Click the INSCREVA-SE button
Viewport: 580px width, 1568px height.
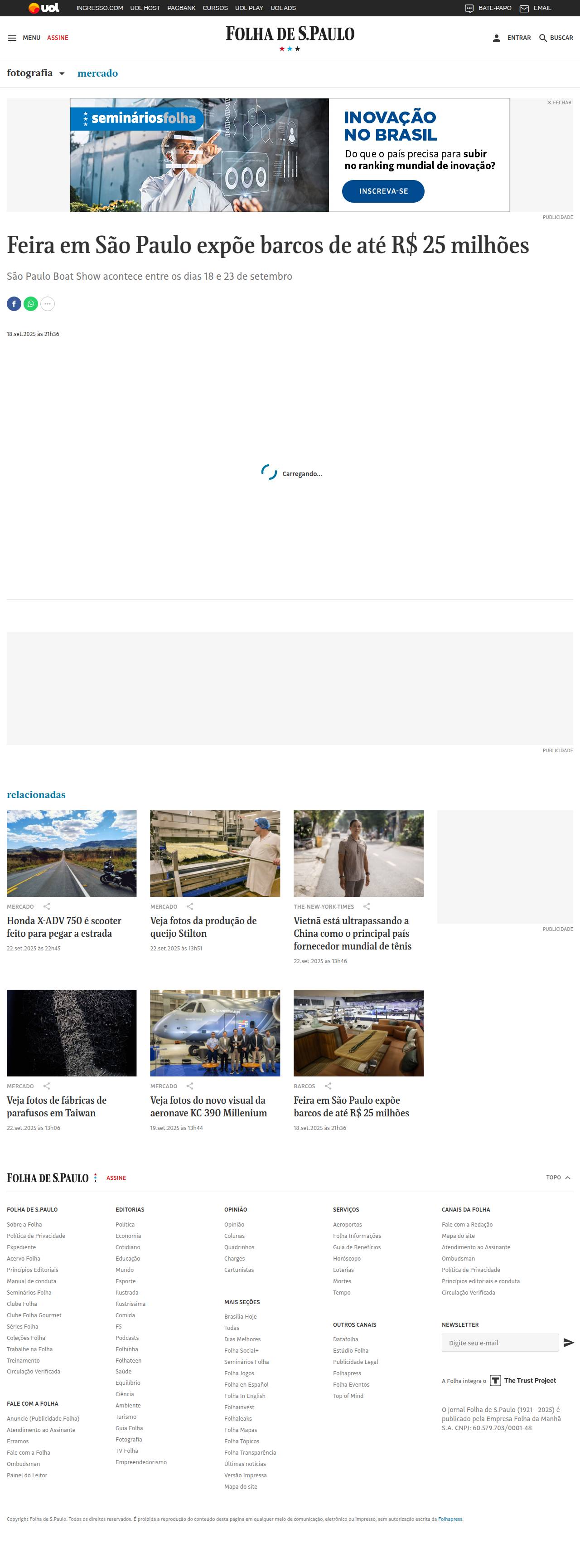(383, 191)
